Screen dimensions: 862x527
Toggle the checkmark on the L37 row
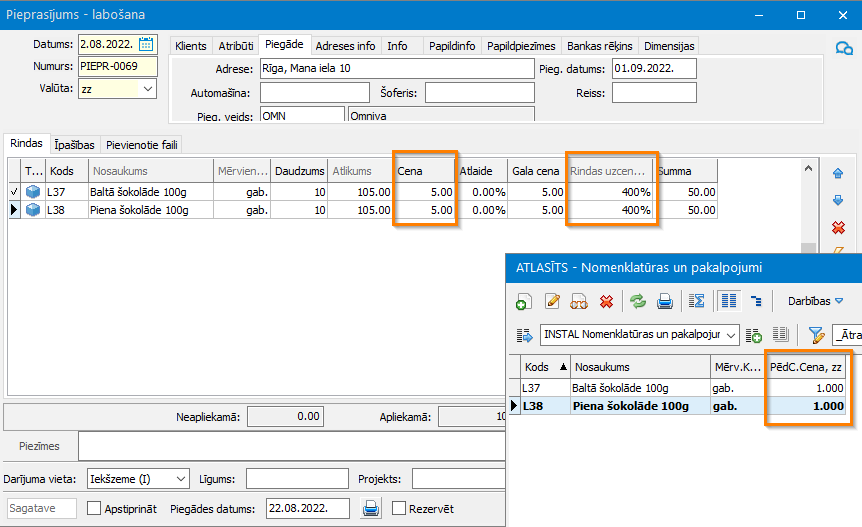point(13,192)
